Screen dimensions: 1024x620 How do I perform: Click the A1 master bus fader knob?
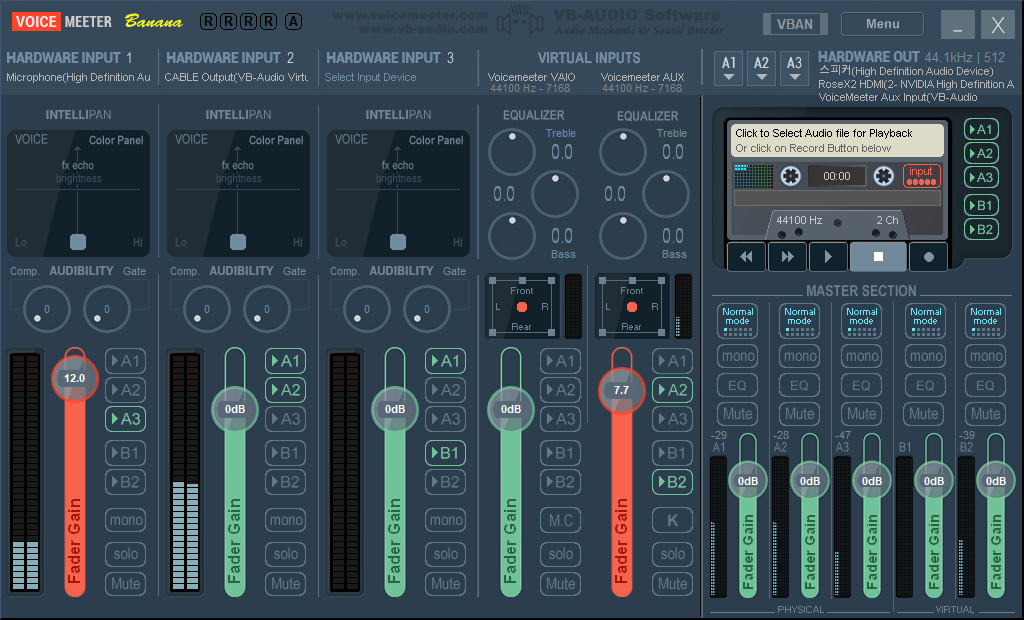[748, 481]
